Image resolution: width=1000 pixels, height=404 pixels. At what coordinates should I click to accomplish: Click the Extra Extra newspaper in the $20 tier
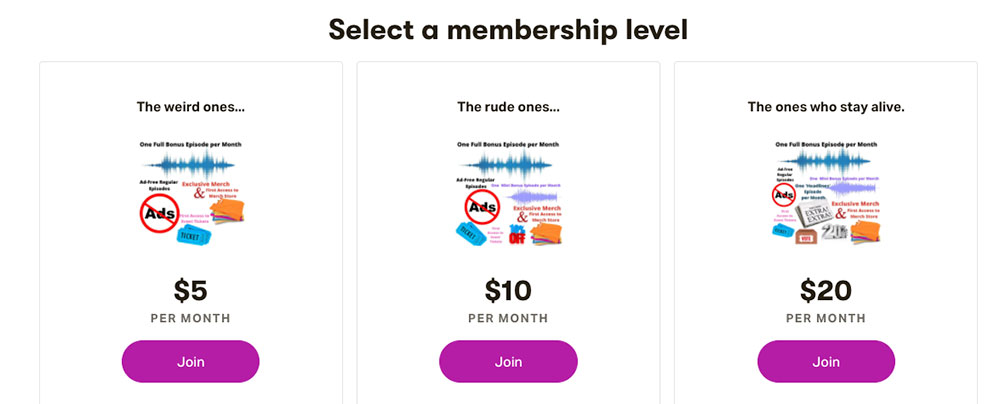click(814, 213)
